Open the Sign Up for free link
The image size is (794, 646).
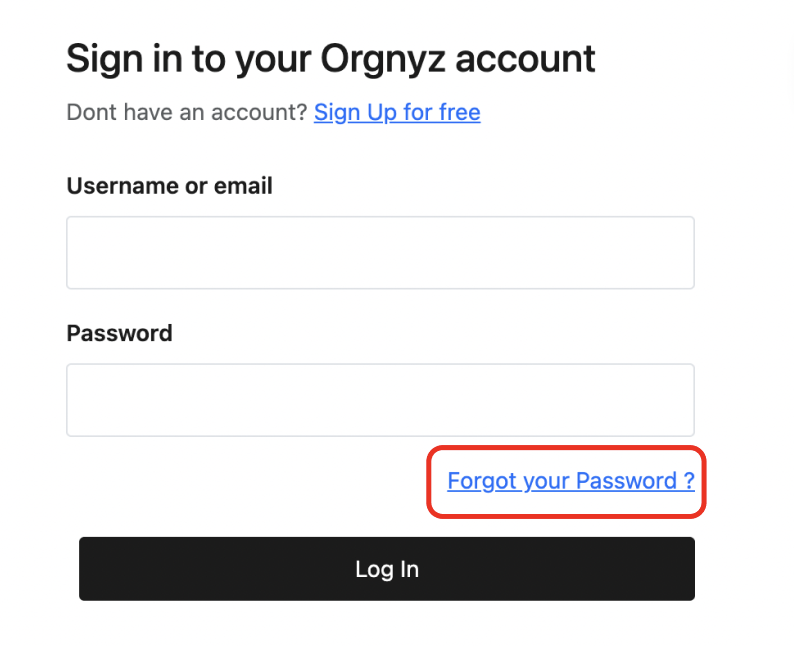click(x=397, y=112)
